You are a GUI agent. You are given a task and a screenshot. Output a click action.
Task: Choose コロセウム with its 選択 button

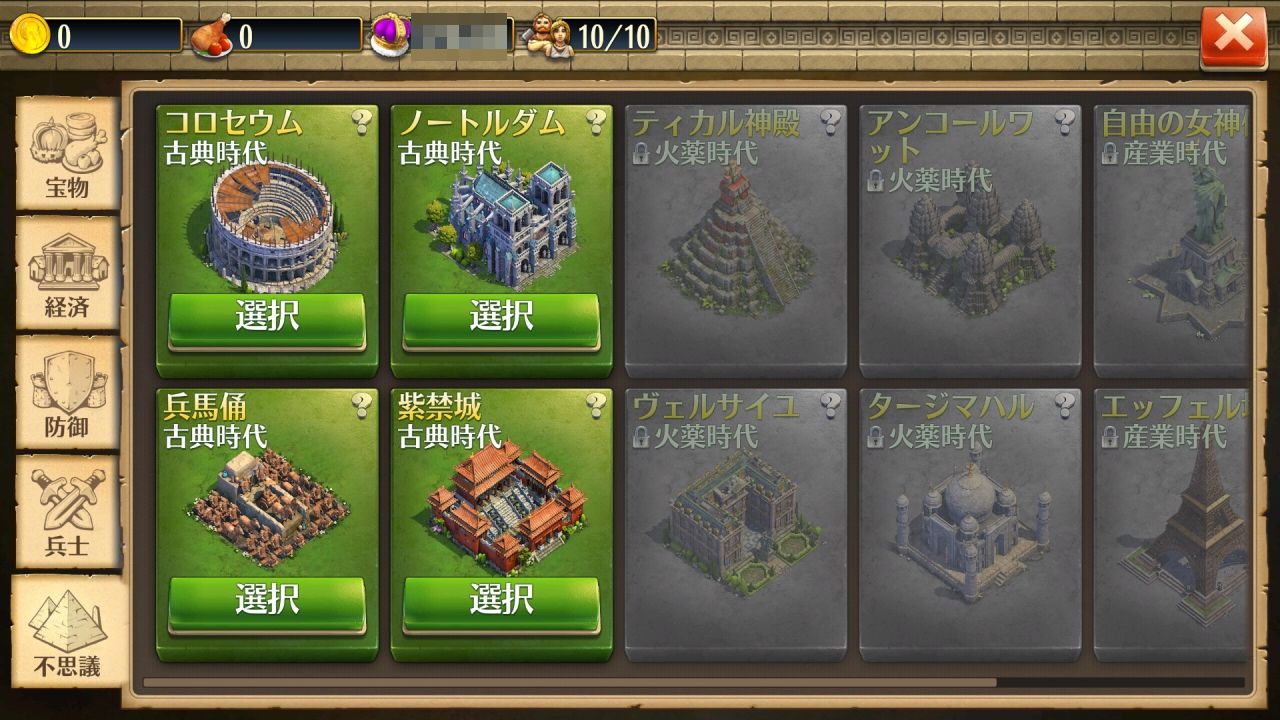click(x=267, y=319)
